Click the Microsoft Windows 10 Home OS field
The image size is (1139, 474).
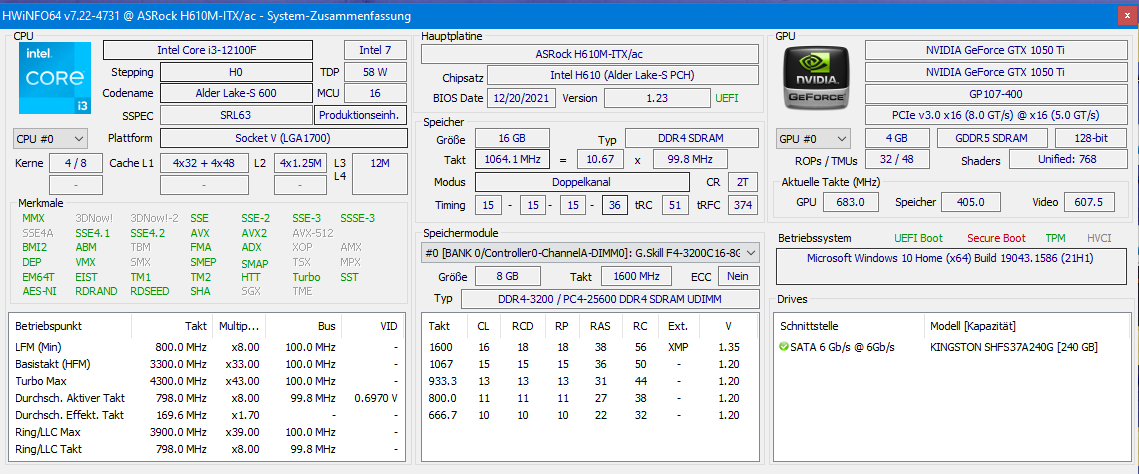tap(950, 266)
